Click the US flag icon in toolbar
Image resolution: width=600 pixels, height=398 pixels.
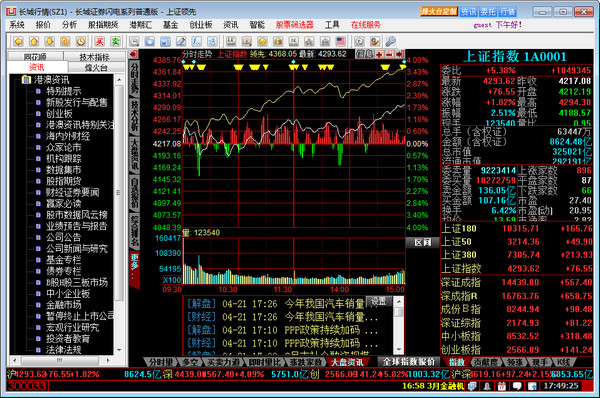(x=340, y=41)
